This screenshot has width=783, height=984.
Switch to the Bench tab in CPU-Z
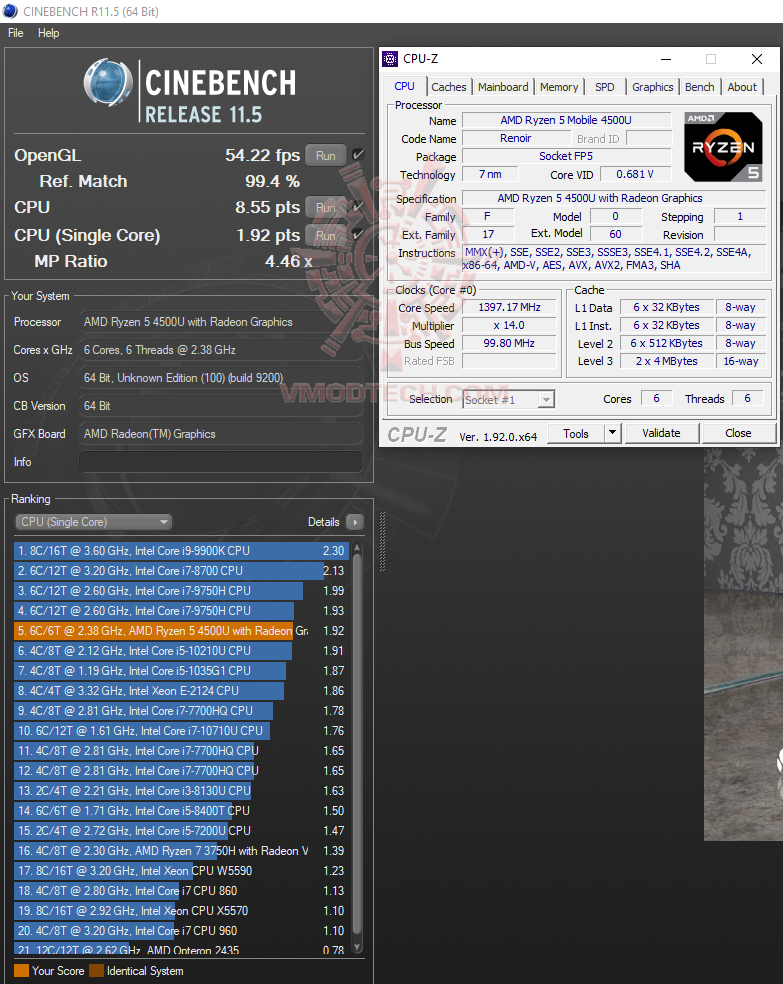pyautogui.click(x=700, y=87)
